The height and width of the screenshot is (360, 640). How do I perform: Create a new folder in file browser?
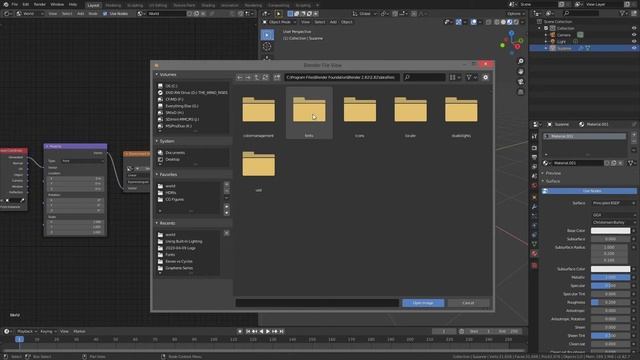[277, 77]
